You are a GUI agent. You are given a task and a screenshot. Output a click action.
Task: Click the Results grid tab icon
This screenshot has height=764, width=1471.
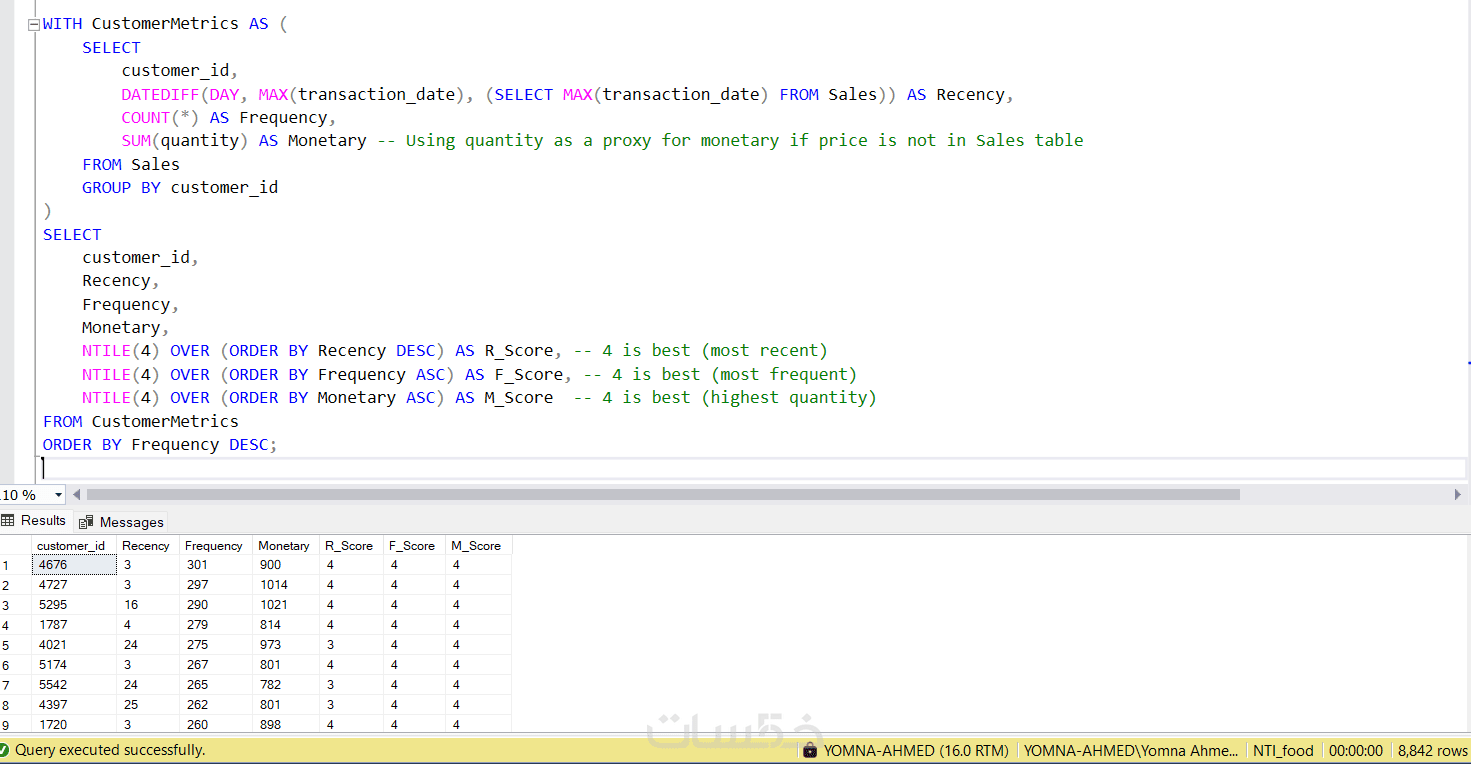(8, 521)
